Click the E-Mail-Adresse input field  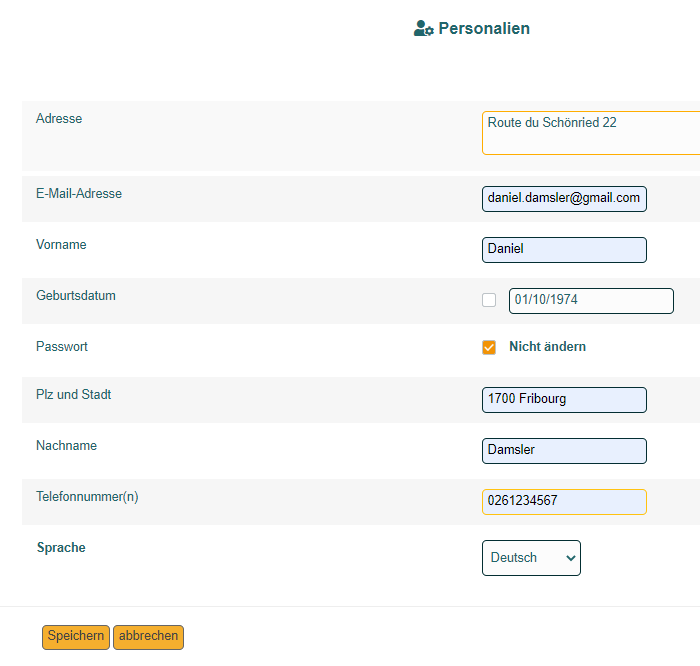point(564,199)
